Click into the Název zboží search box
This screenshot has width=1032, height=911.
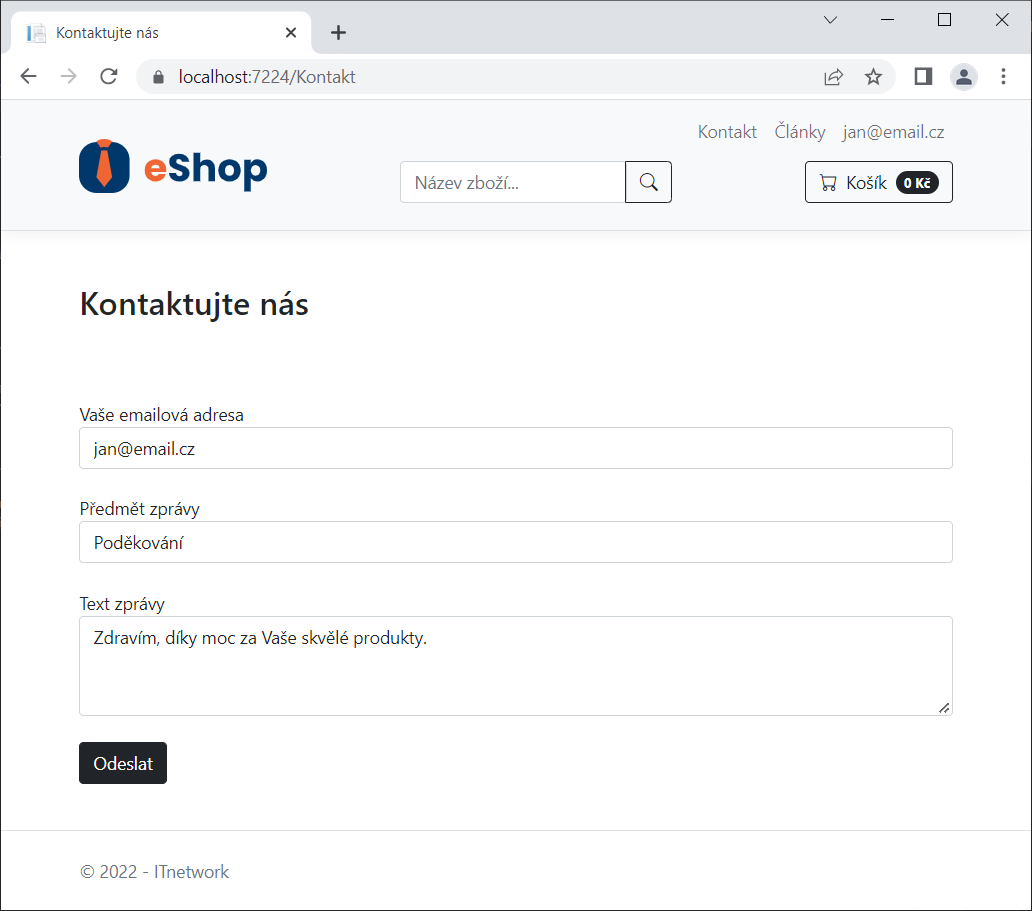[512, 182]
